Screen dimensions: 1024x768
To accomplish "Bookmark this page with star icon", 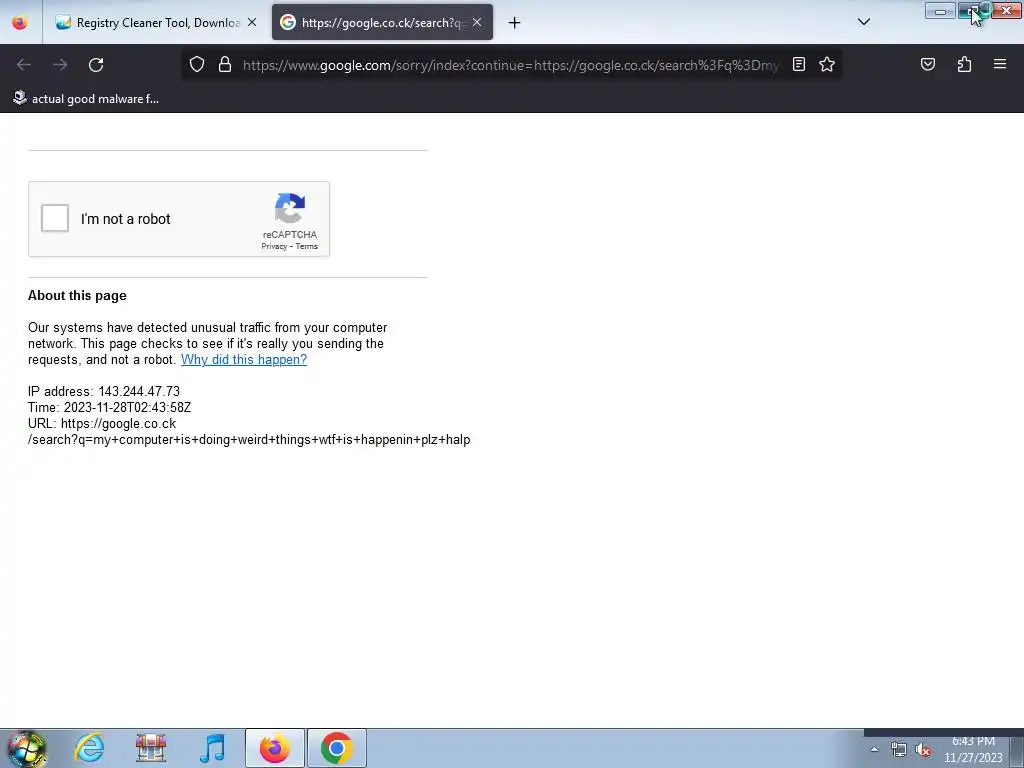I will tap(827, 64).
